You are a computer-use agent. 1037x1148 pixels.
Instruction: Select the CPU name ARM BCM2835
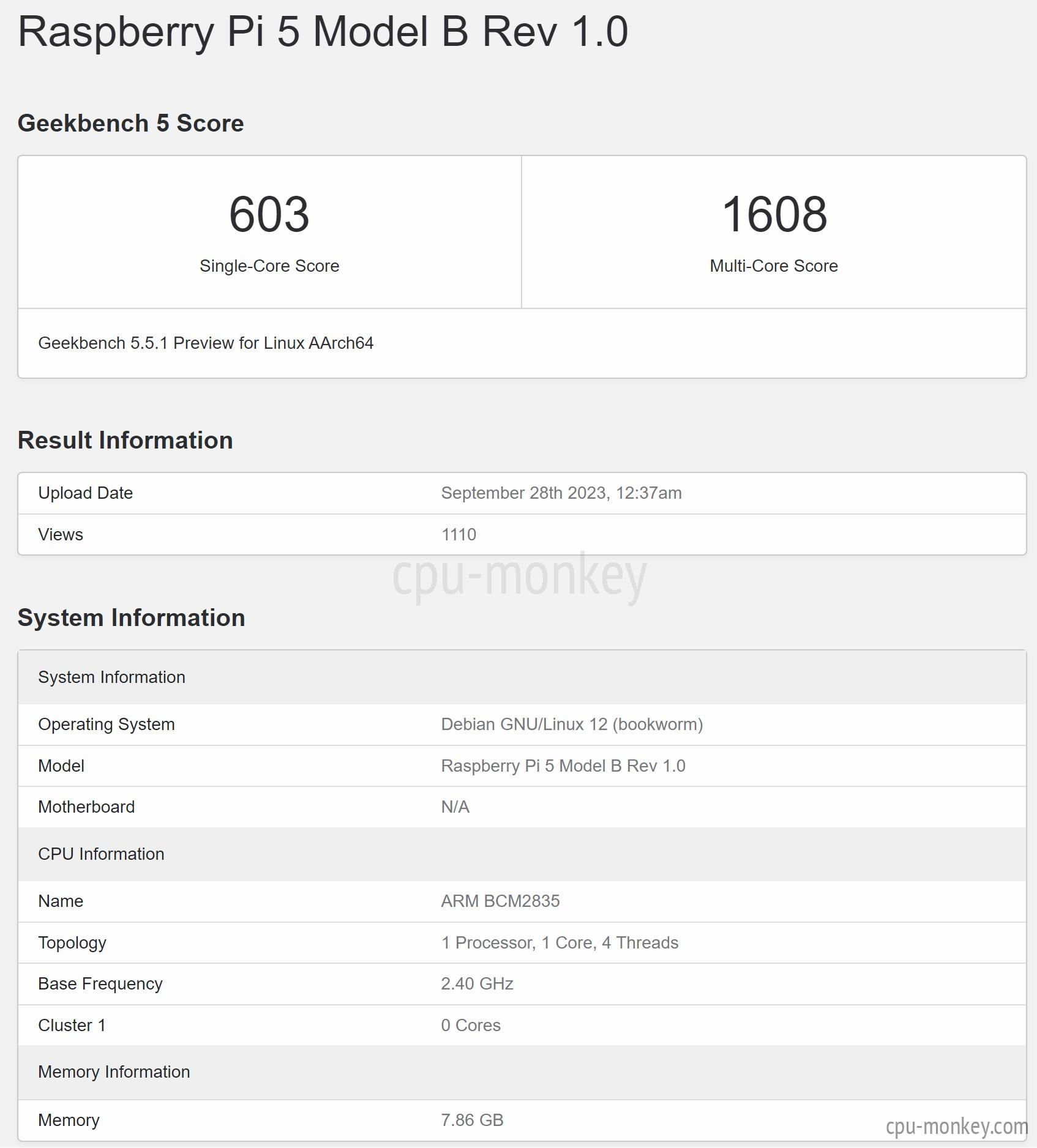click(500, 901)
